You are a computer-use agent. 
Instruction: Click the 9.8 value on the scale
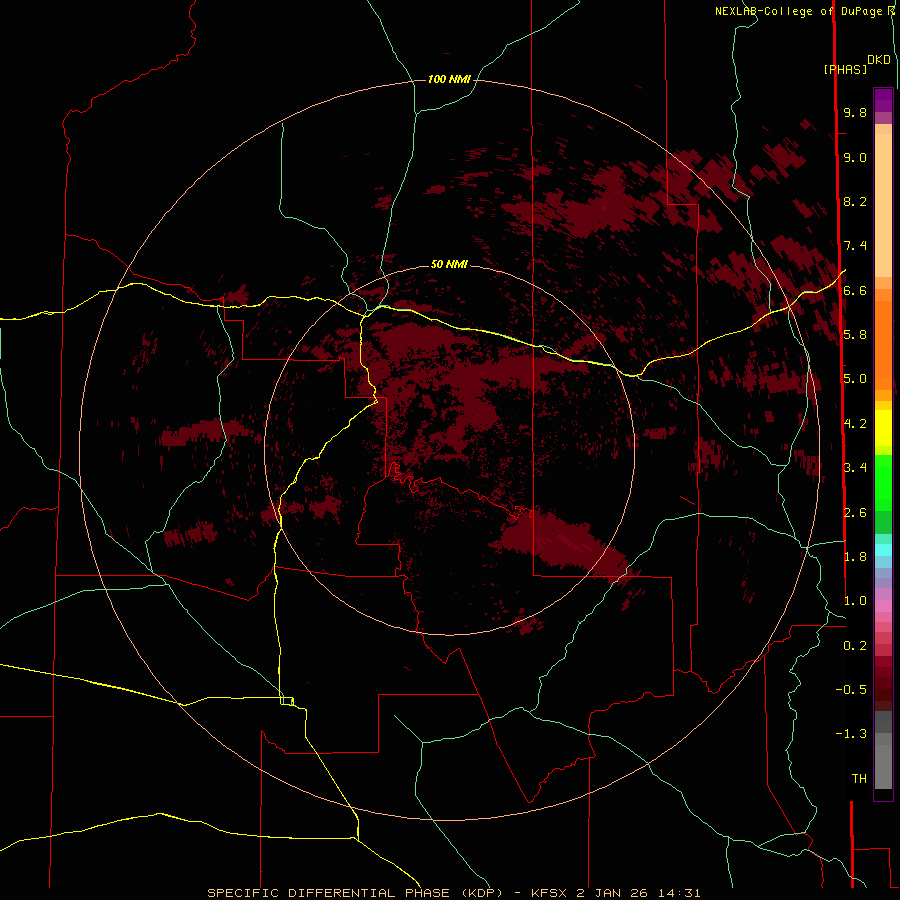855,112
